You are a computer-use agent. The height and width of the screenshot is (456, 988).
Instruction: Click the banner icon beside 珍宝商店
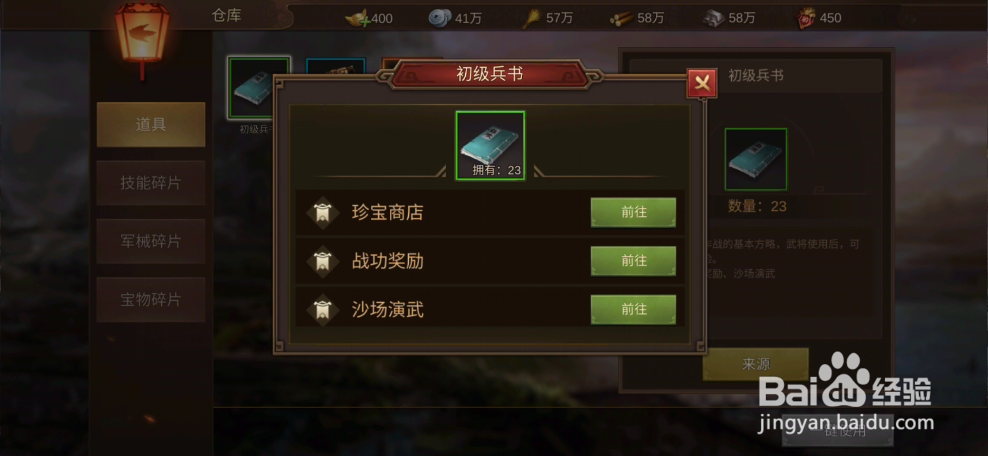point(323,213)
